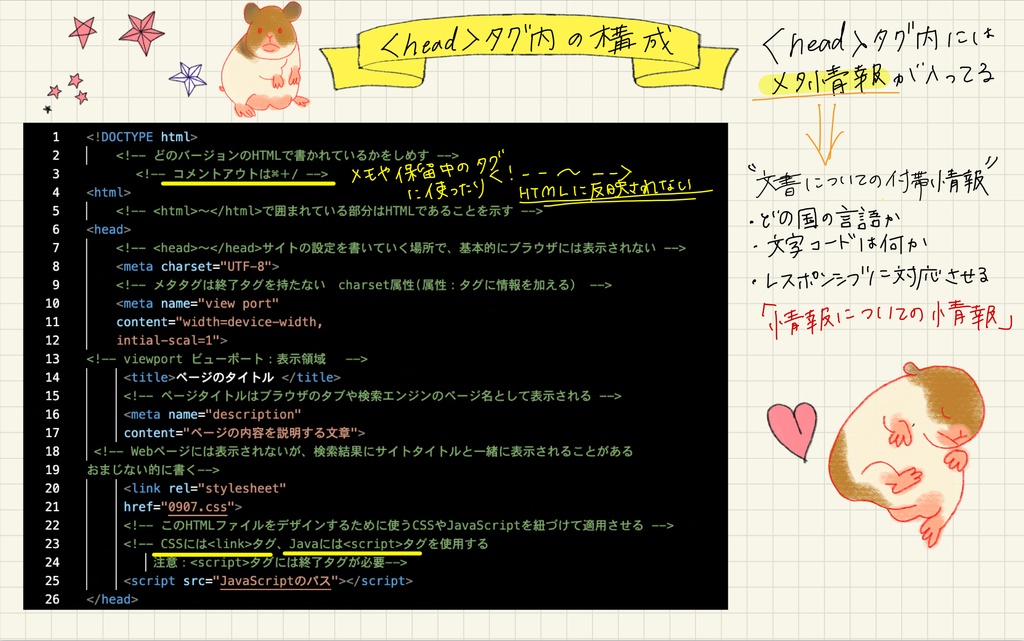Image resolution: width=1024 pixels, height=641 pixels.
Task: Click the banner title '<head>タグ内の構成'
Action: point(526,42)
